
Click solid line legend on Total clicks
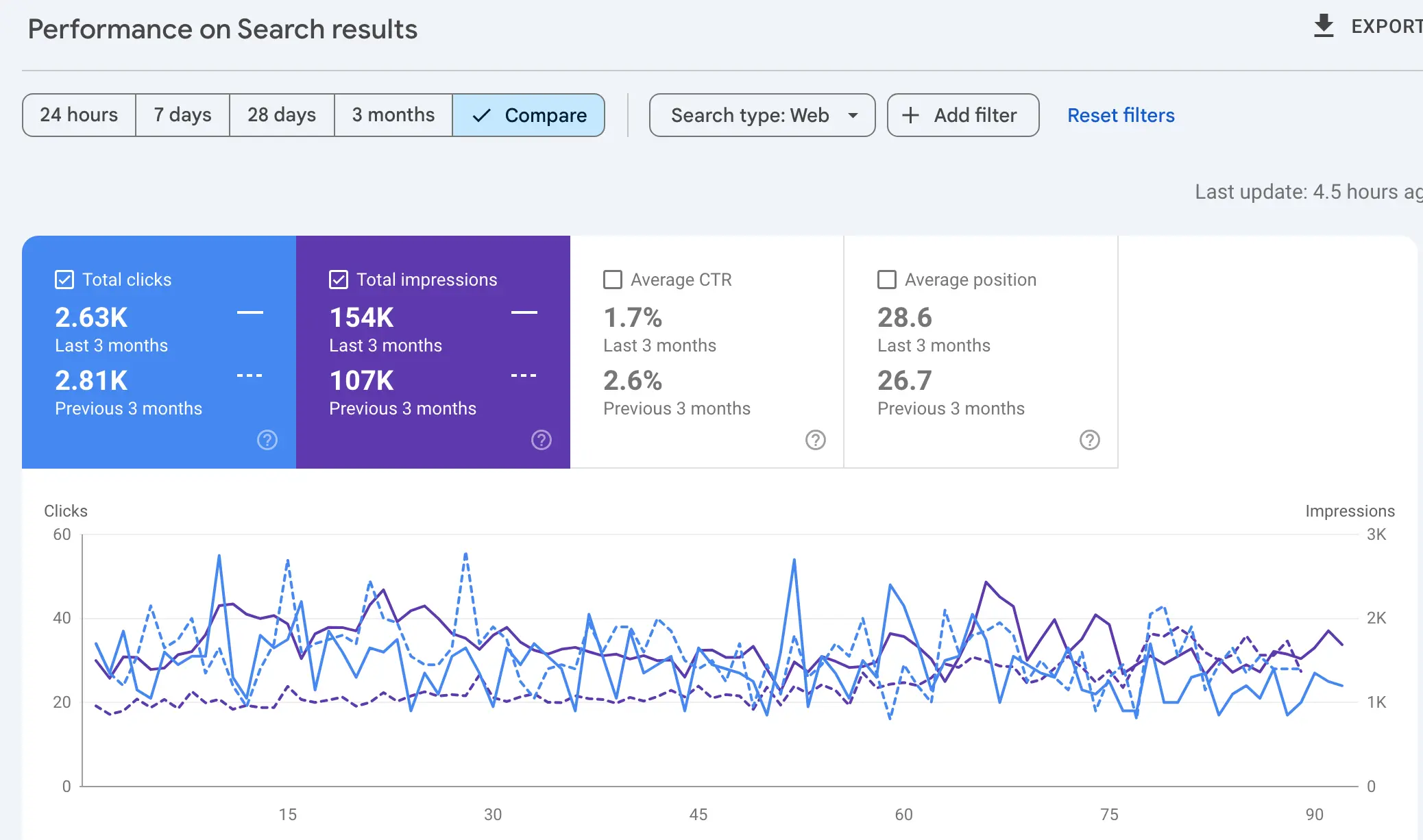[x=250, y=312]
